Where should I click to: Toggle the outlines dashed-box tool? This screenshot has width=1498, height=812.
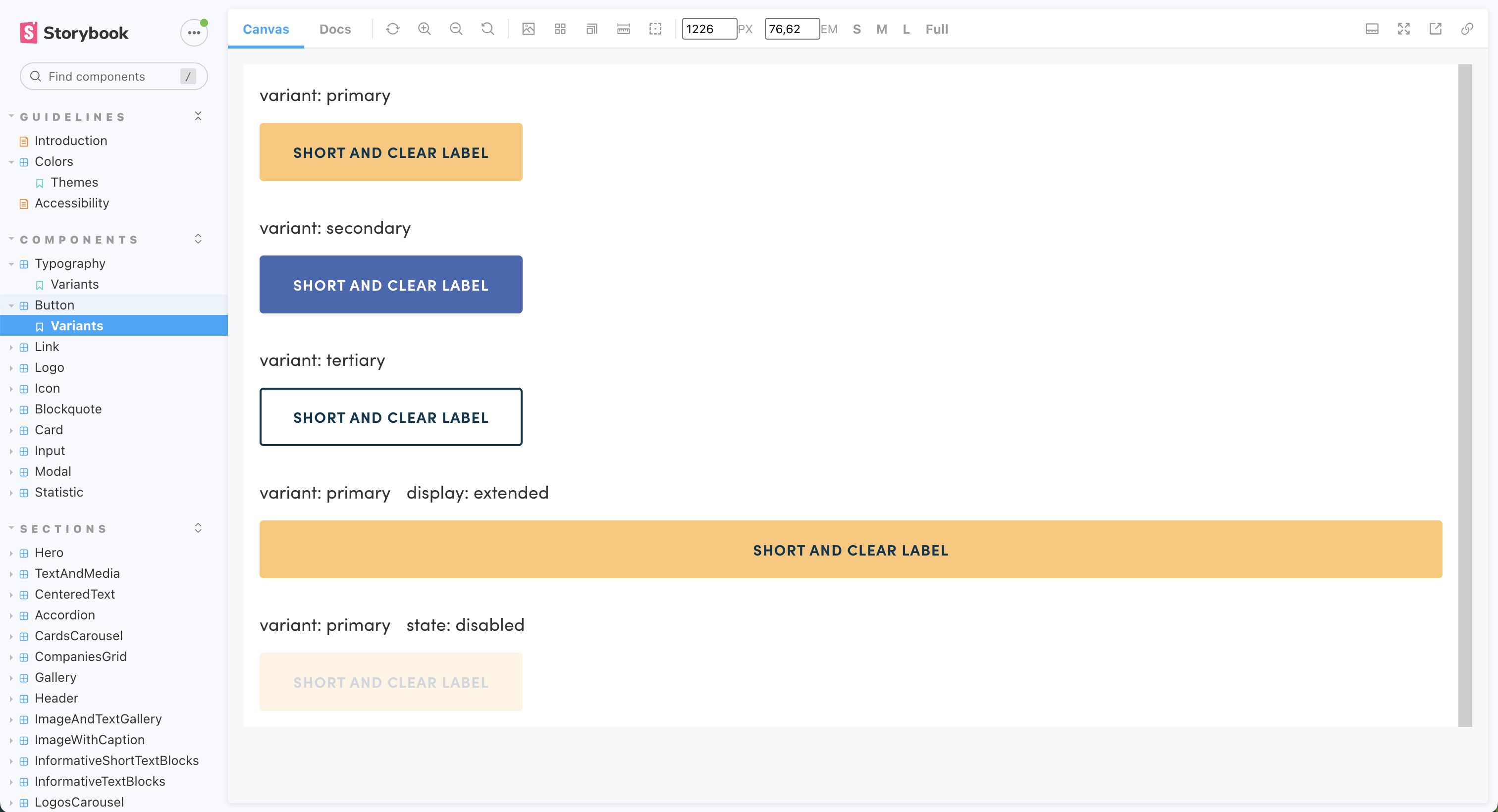point(655,29)
